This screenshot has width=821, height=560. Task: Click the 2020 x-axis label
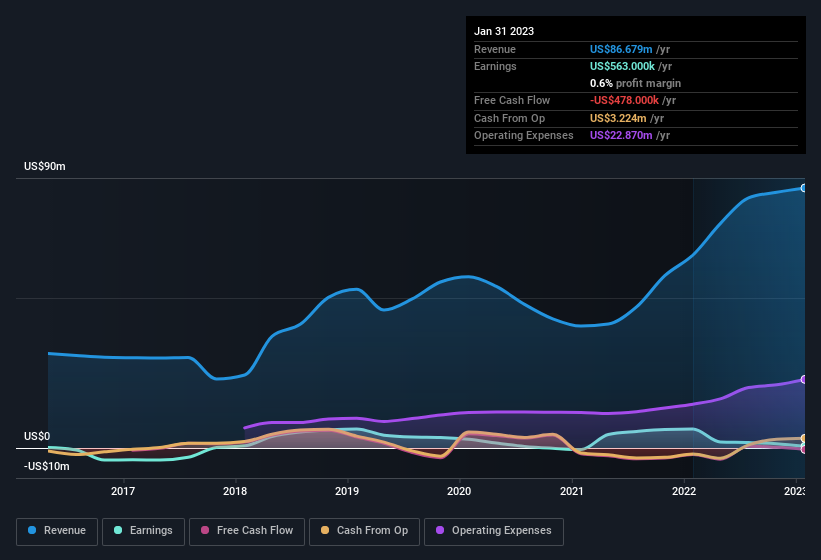459,491
